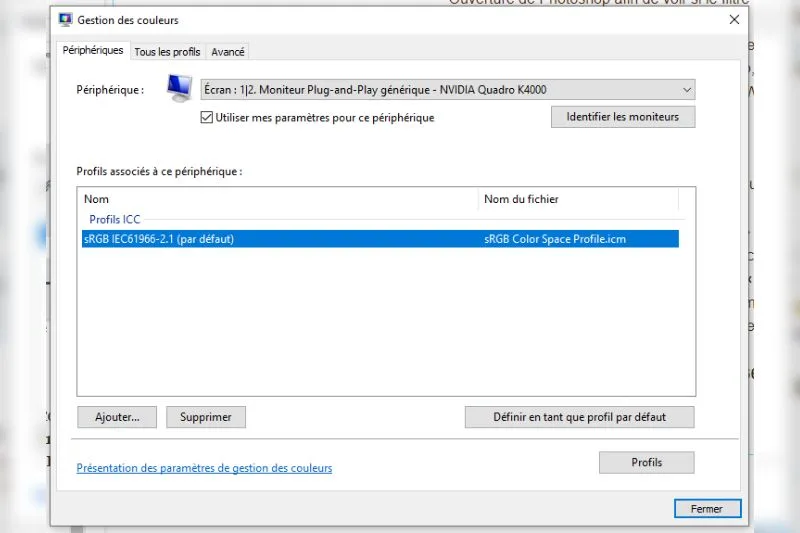Click the Supprimer button

tap(206, 417)
